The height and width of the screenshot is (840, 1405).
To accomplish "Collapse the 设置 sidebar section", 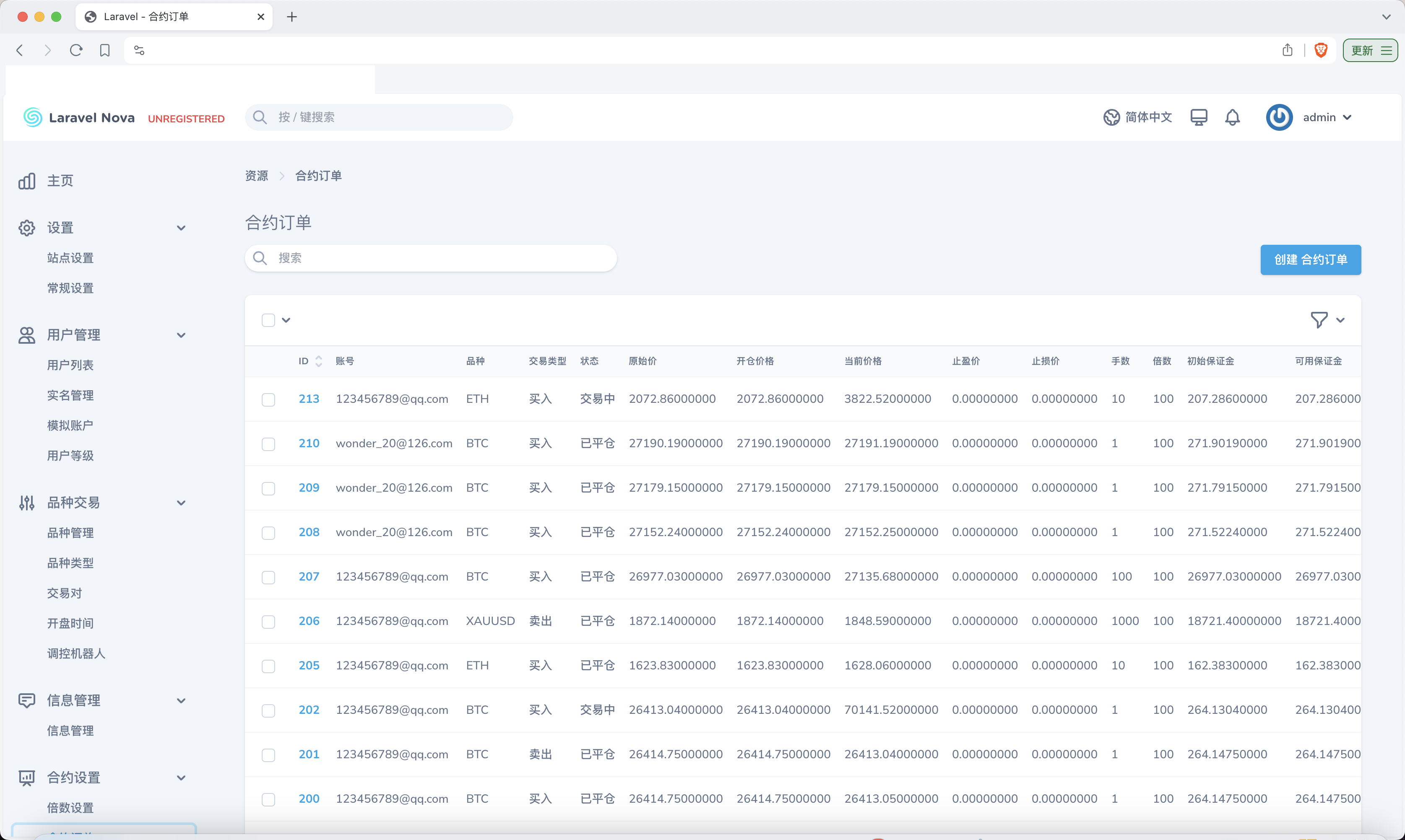I will [181, 228].
